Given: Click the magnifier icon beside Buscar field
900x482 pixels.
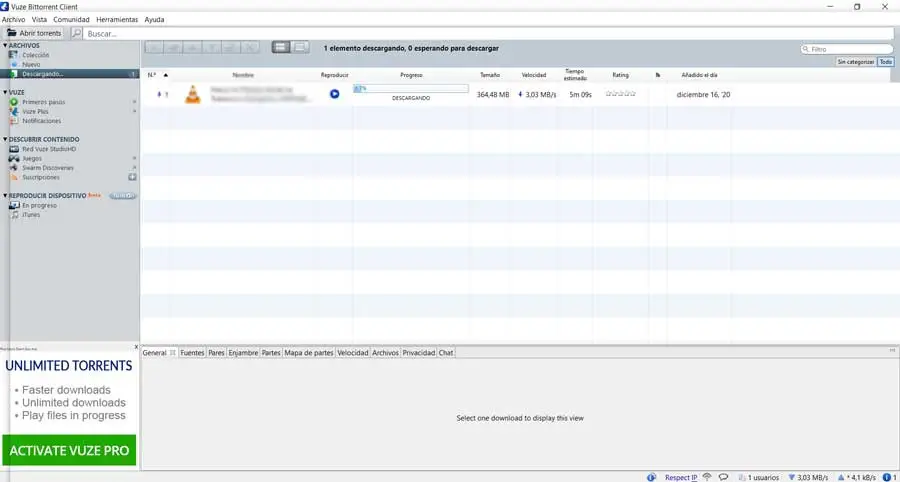Looking at the screenshot, I should click(76, 33).
